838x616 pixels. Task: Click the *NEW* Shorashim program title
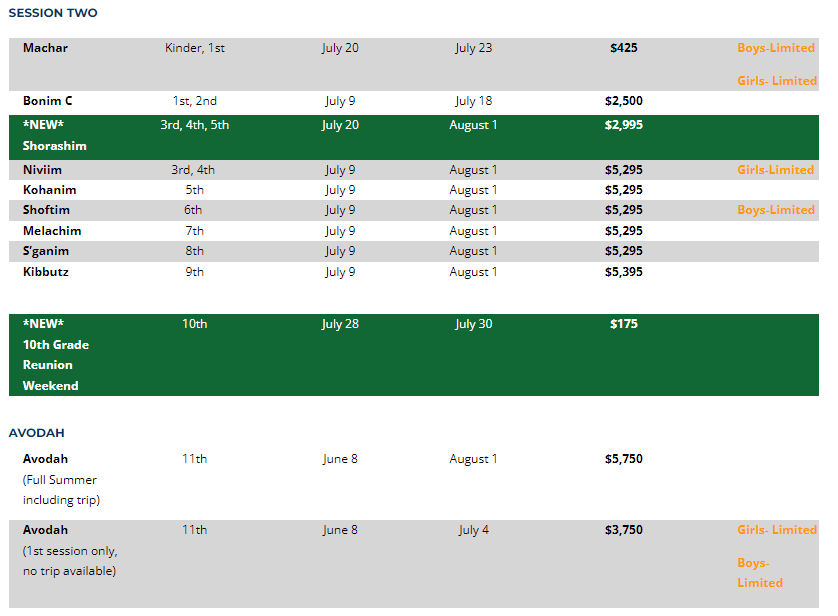(54, 136)
